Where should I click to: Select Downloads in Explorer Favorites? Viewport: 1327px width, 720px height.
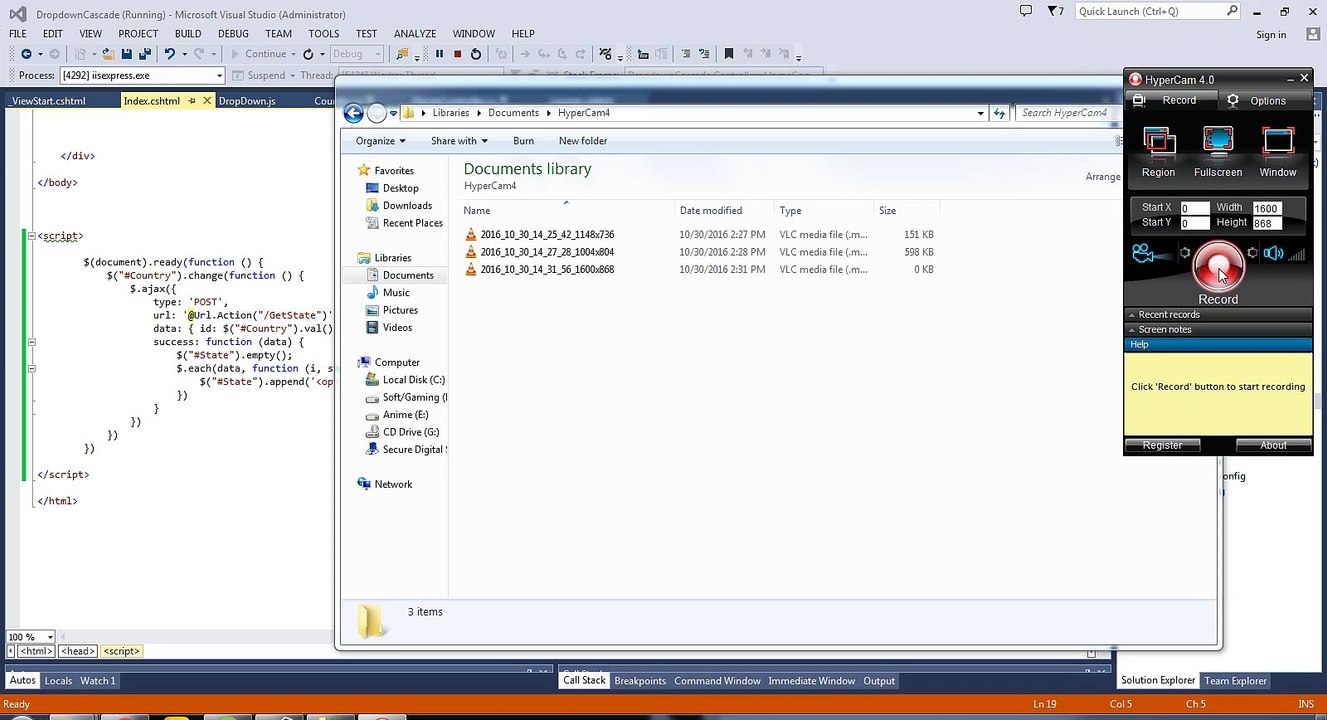click(407, 205)
